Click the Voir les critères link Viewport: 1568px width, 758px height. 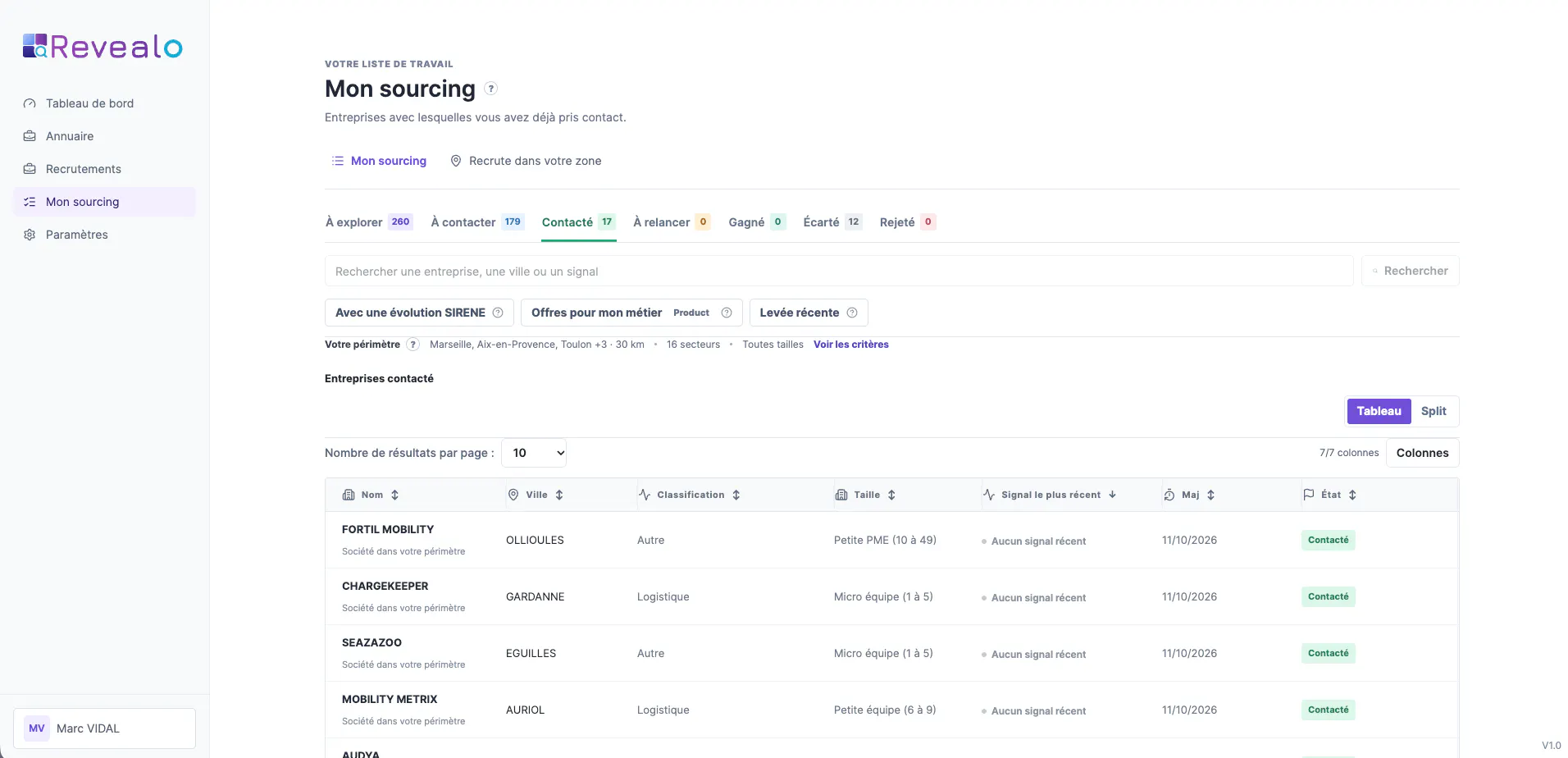tap(850, 345)
